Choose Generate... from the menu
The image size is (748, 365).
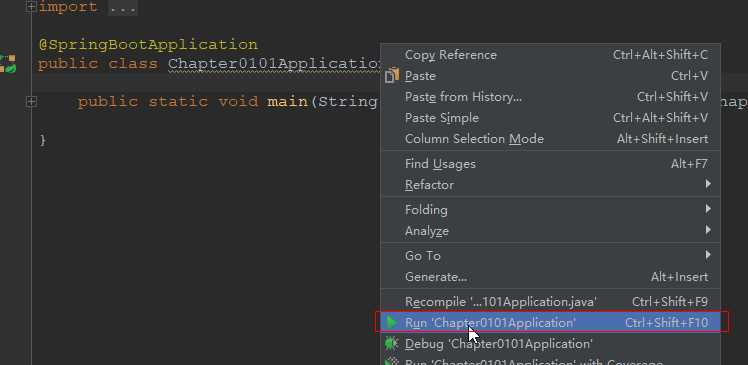click(x=551, y=277)
